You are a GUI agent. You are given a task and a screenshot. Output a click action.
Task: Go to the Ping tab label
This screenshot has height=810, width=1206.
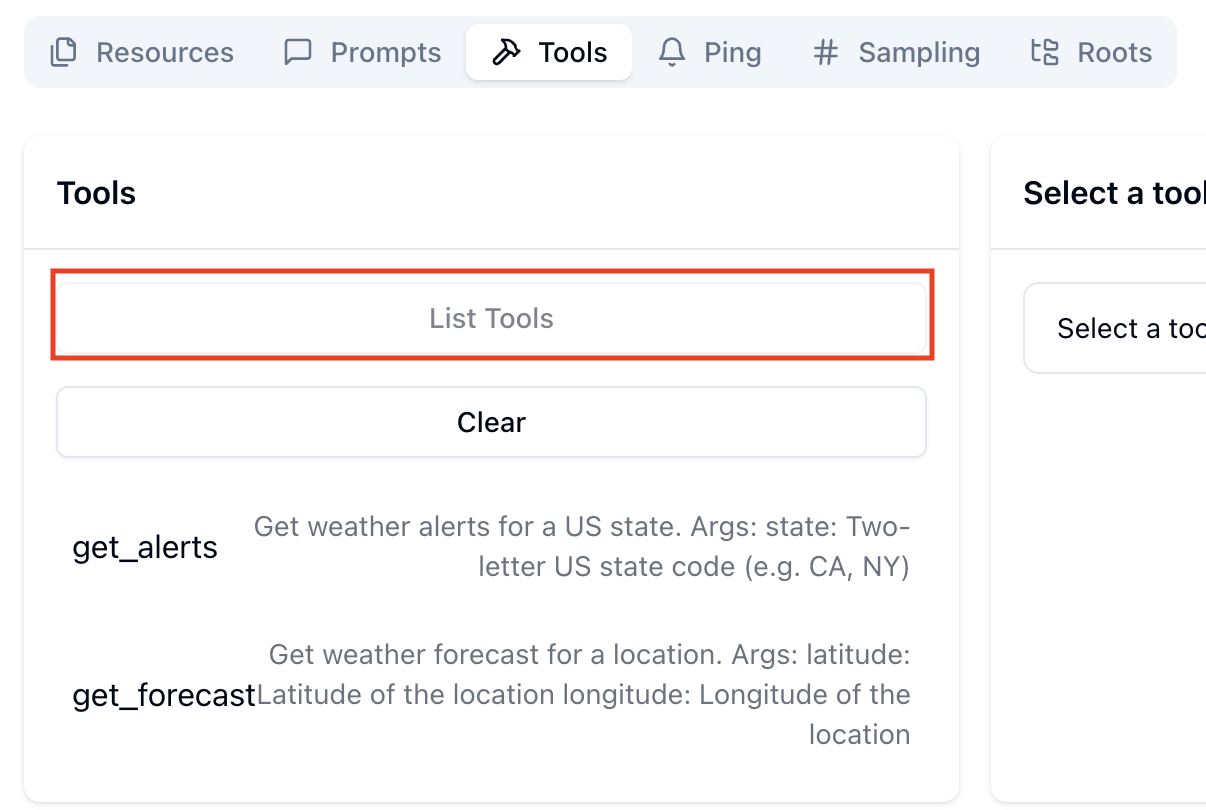733,52
